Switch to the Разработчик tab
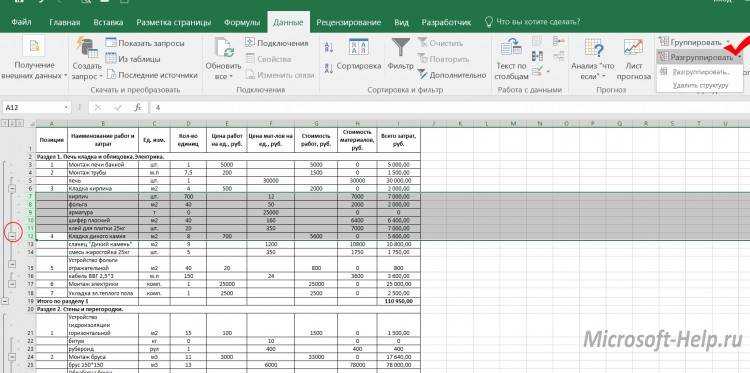 tap(446, 22)
